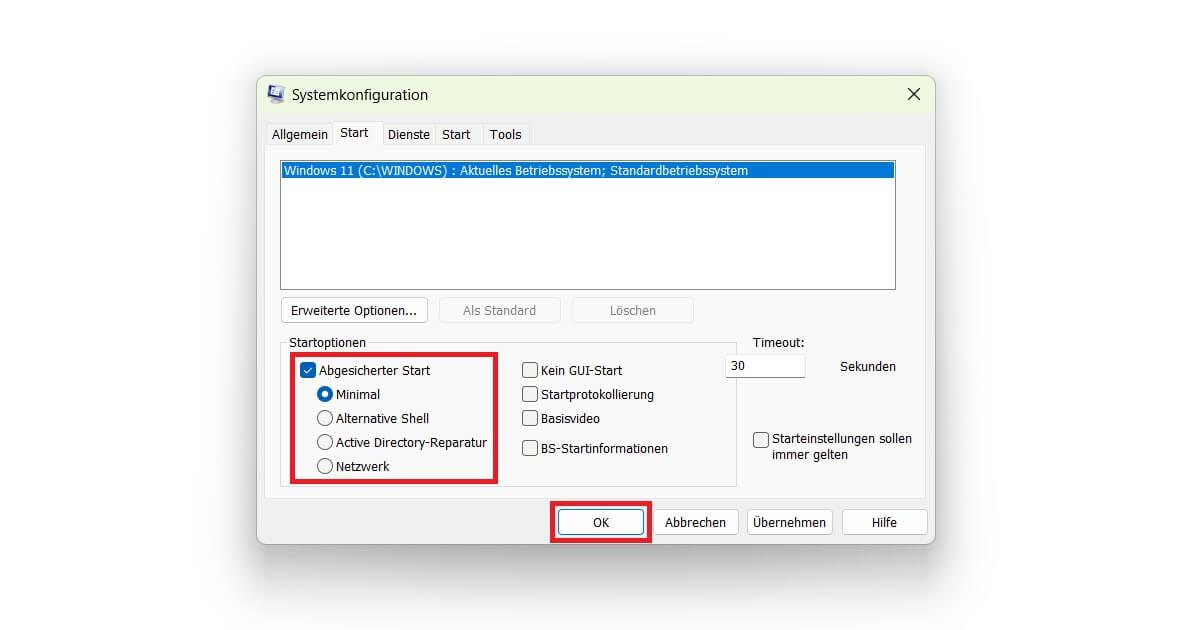Select Active Directory-Reparatur option
This screenshot has height=630, width=1200.
click(325, 442)
